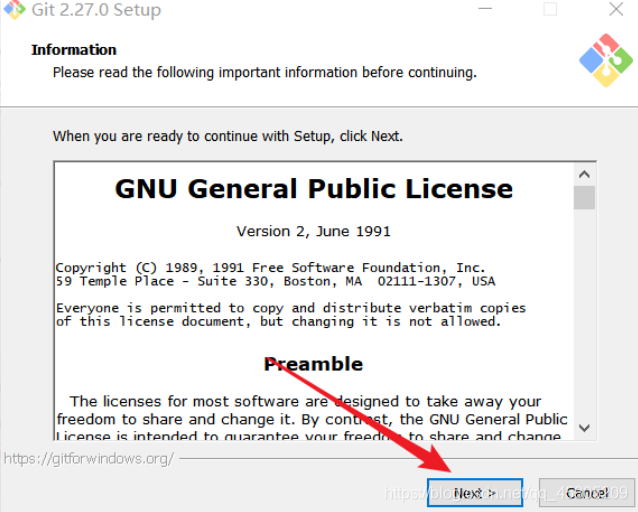
Task: Click 'Everyone is permitted to copy' line
Action: click(x=291, y=308)
